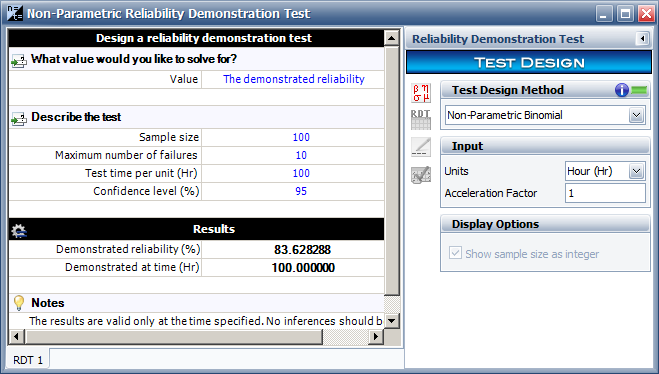
Task: Click Demonstrated at time result 100.000000
Action: (x=303, y=268)
